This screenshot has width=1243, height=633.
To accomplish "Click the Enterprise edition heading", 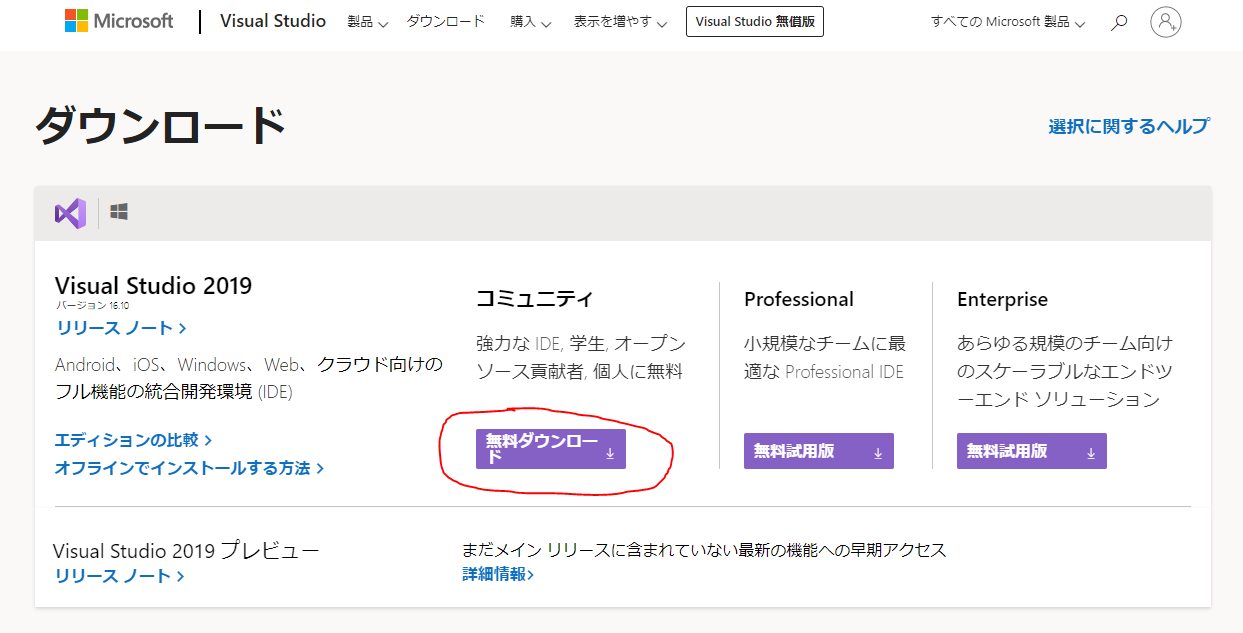I will (1002, 299).
